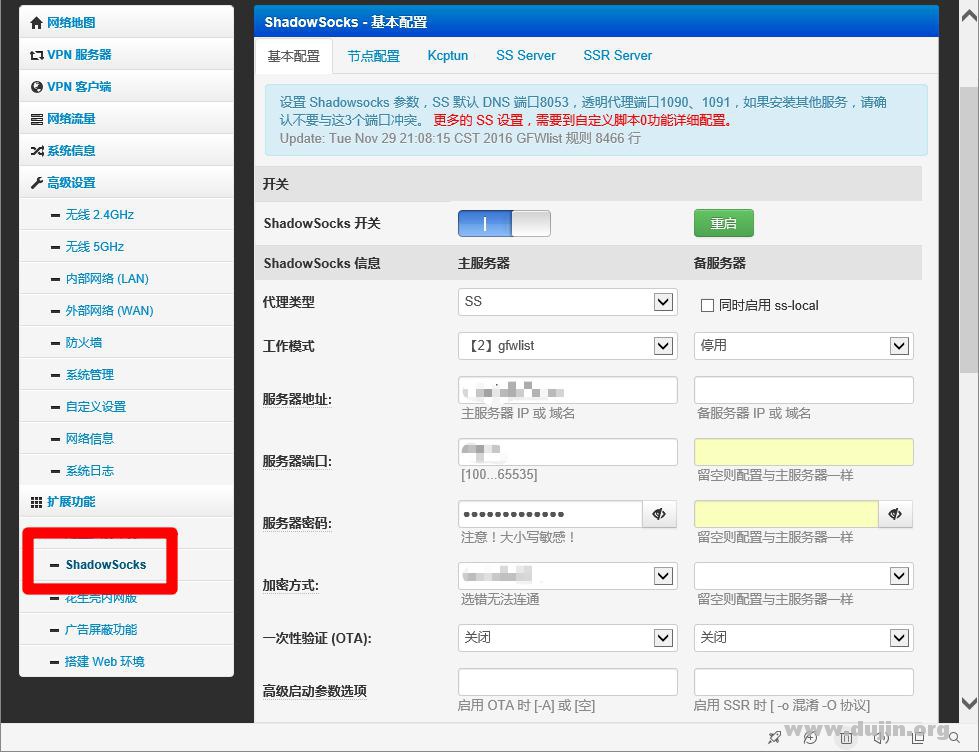Click the backup 服务器密码 yellow field
979x752 pixels.
(x=786, y=514)
